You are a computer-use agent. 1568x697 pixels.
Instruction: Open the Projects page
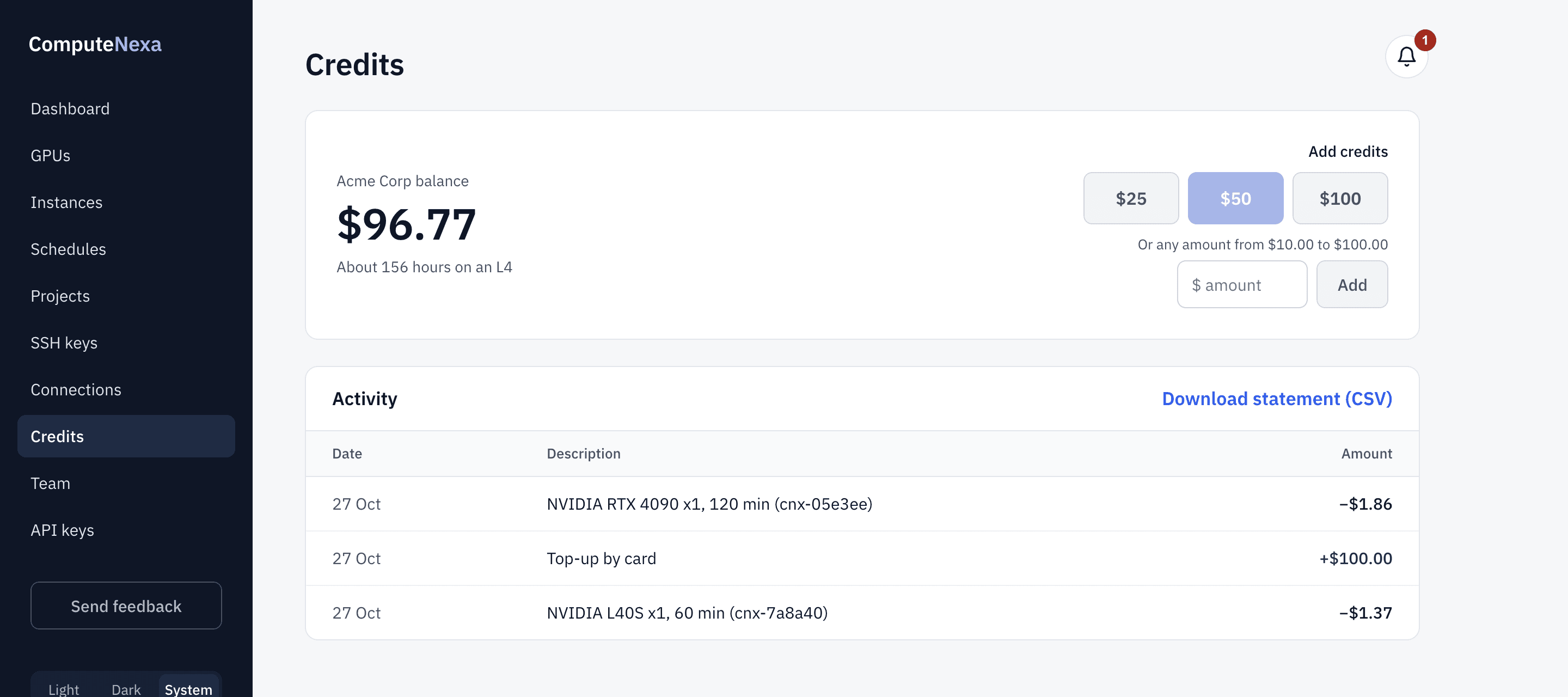126,296
